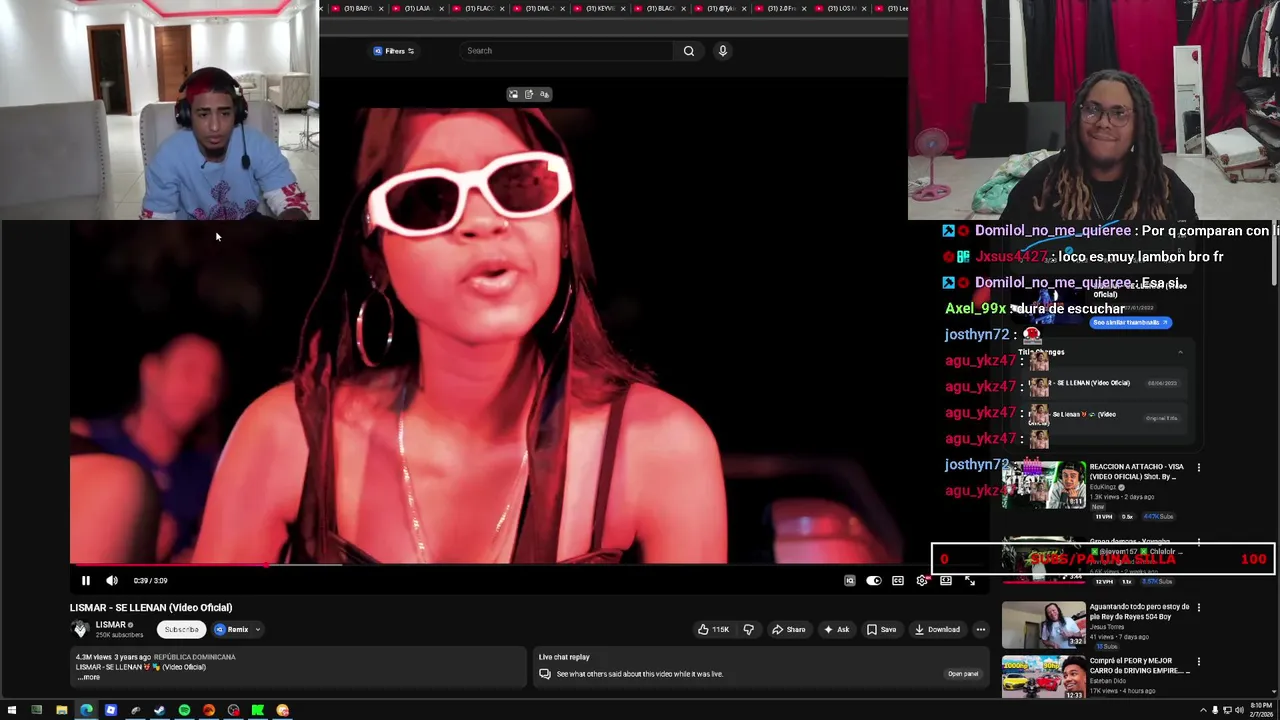The image size is (1280, 720).
Task: Collapse the Title Changes panel chevron
Action: point(1180,352)
